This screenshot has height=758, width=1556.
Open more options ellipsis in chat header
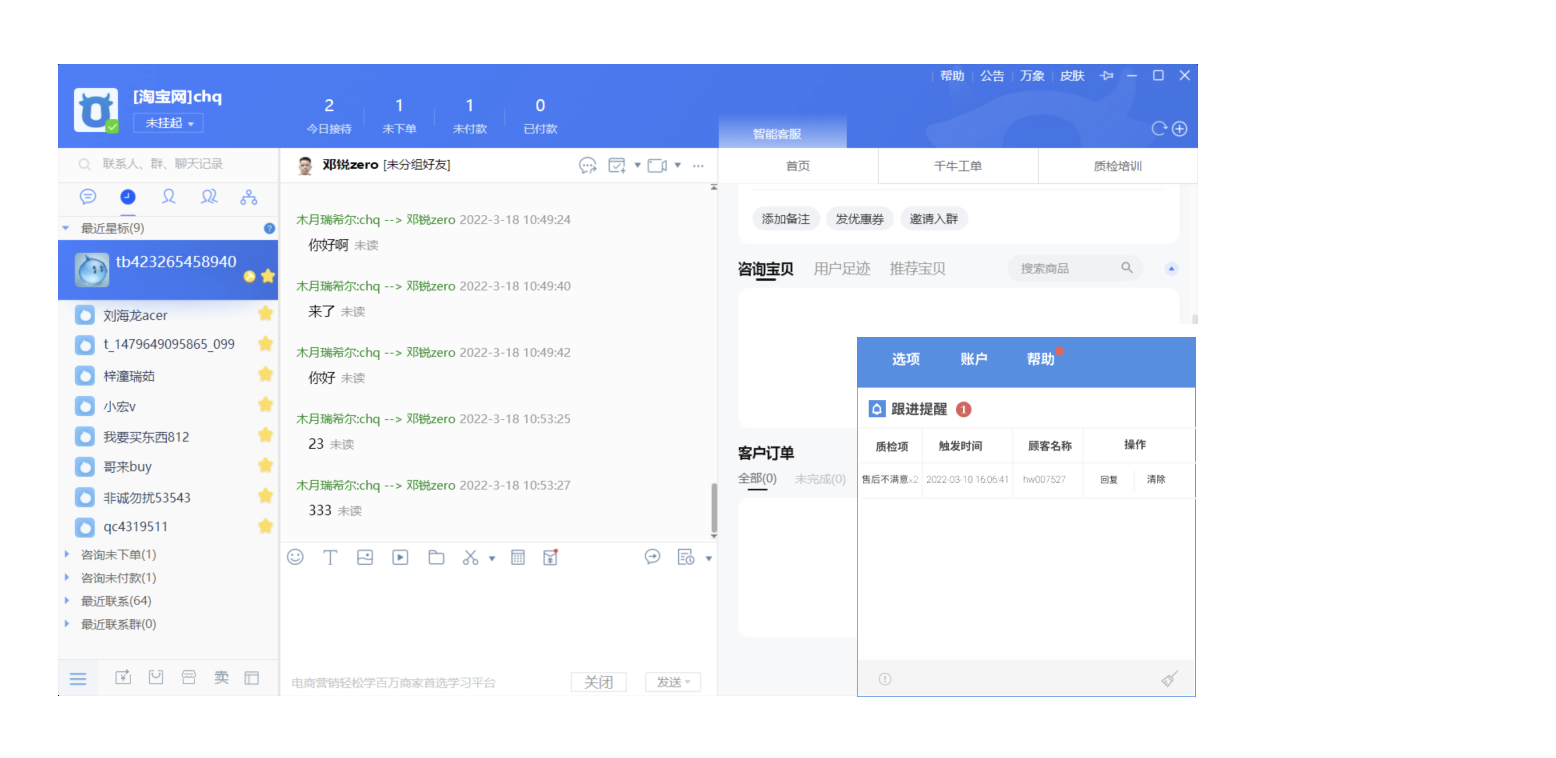pyautogui.click(x=698, y=165)
